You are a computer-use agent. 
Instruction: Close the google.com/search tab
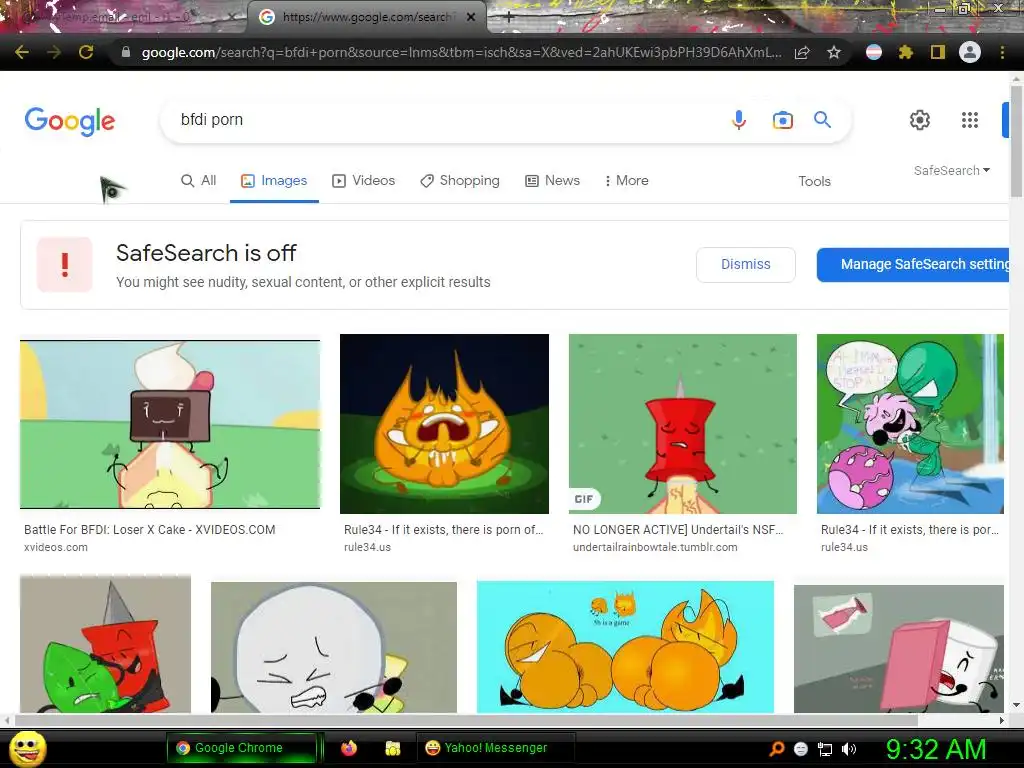coord(471,17)
